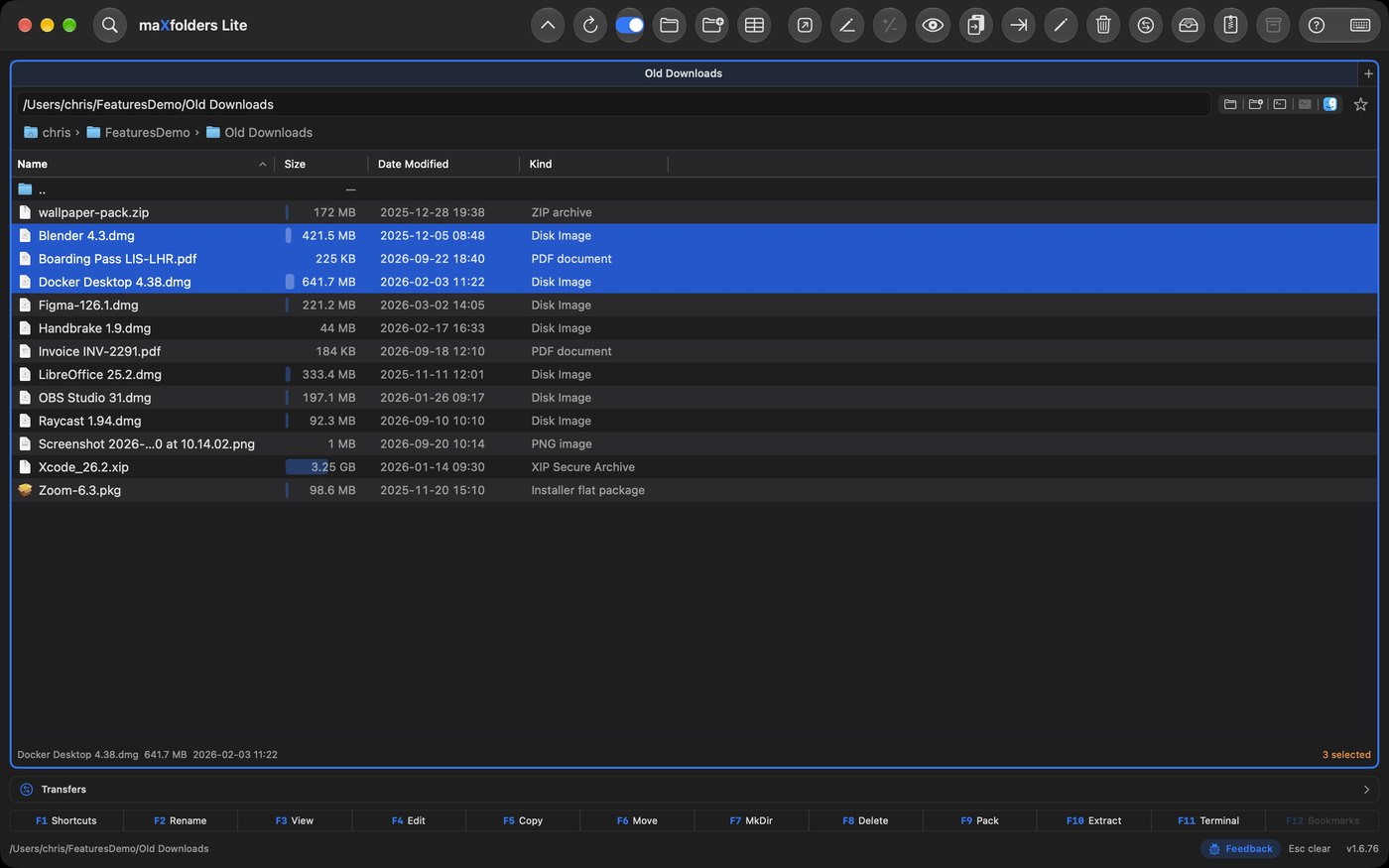Select Docker Desktop 4.38.dmg row
Screen dimensions: 1389x868
[694, 282]
